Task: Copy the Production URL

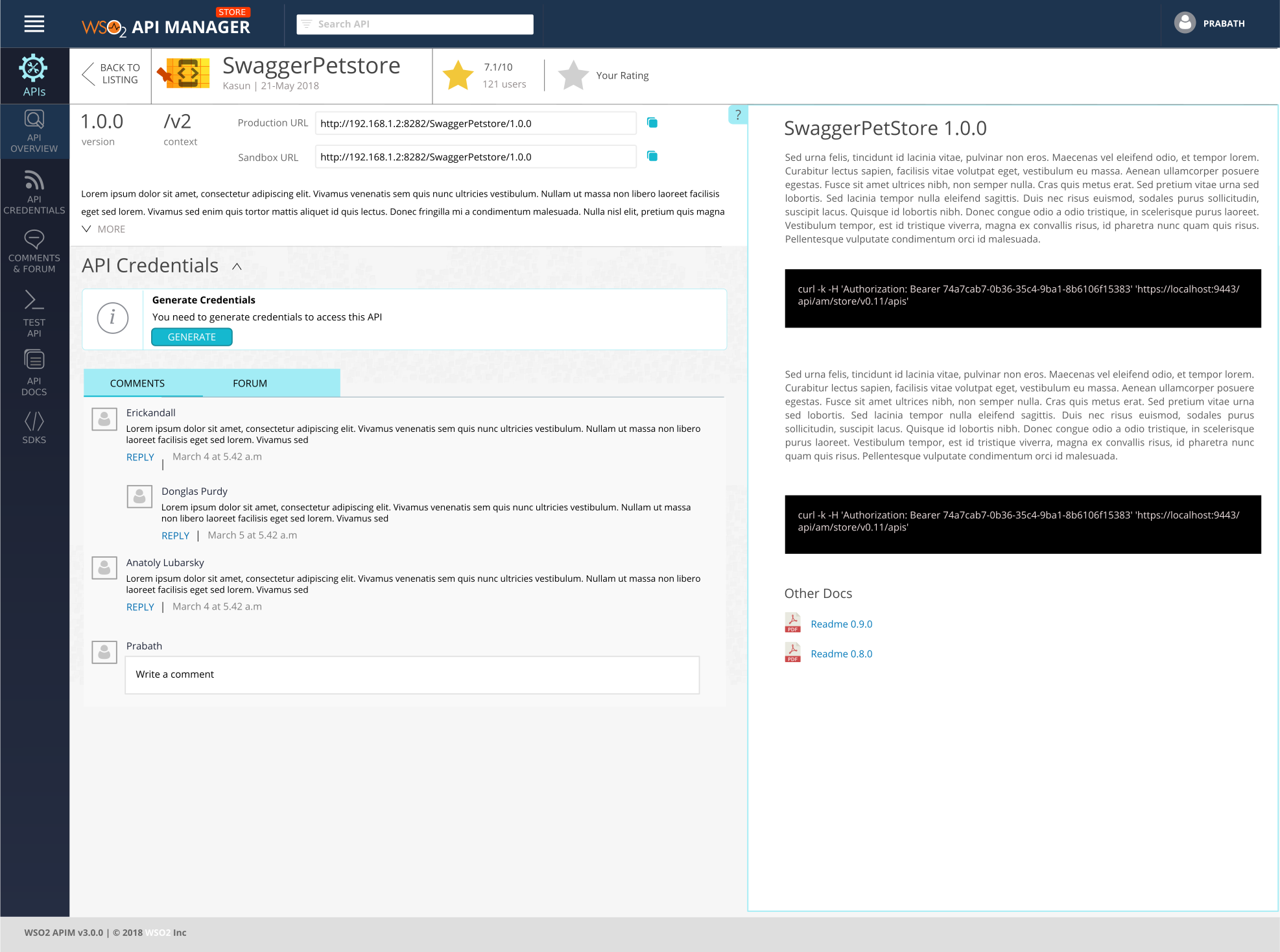Action: (652, 123)
